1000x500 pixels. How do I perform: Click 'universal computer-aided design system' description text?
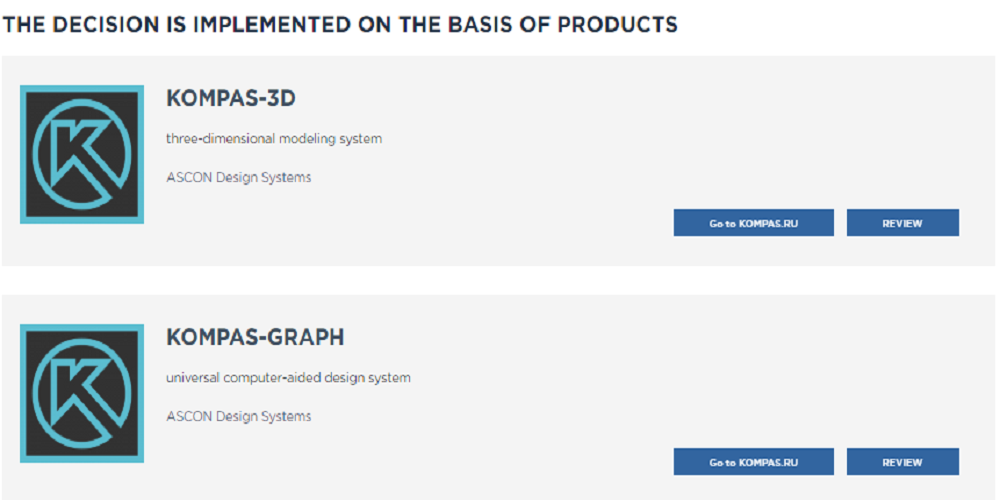pos(288,378)
